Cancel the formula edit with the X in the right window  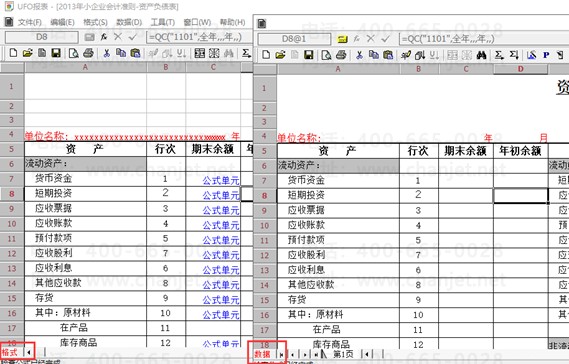(x=371, y=38)
